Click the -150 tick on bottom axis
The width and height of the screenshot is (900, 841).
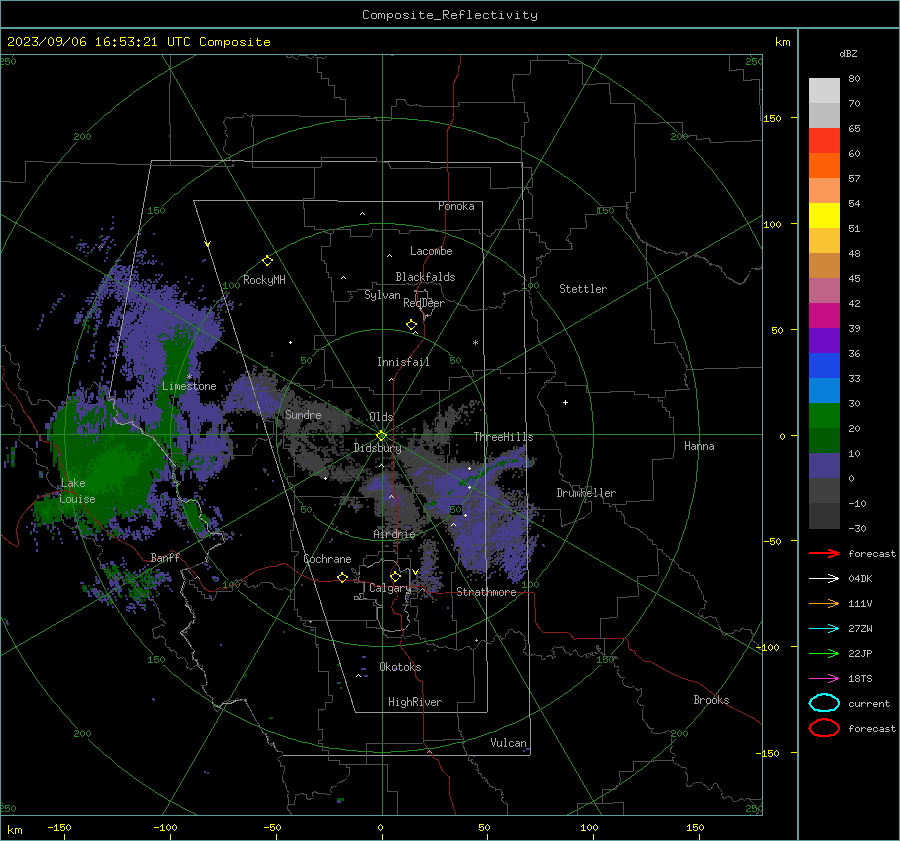click(x=59, y=827)
